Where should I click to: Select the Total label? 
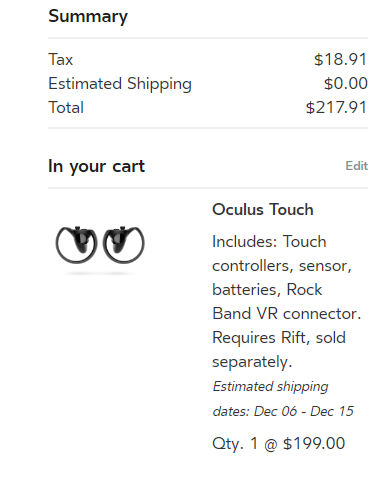pyautogui.click(x=66, y=107)
